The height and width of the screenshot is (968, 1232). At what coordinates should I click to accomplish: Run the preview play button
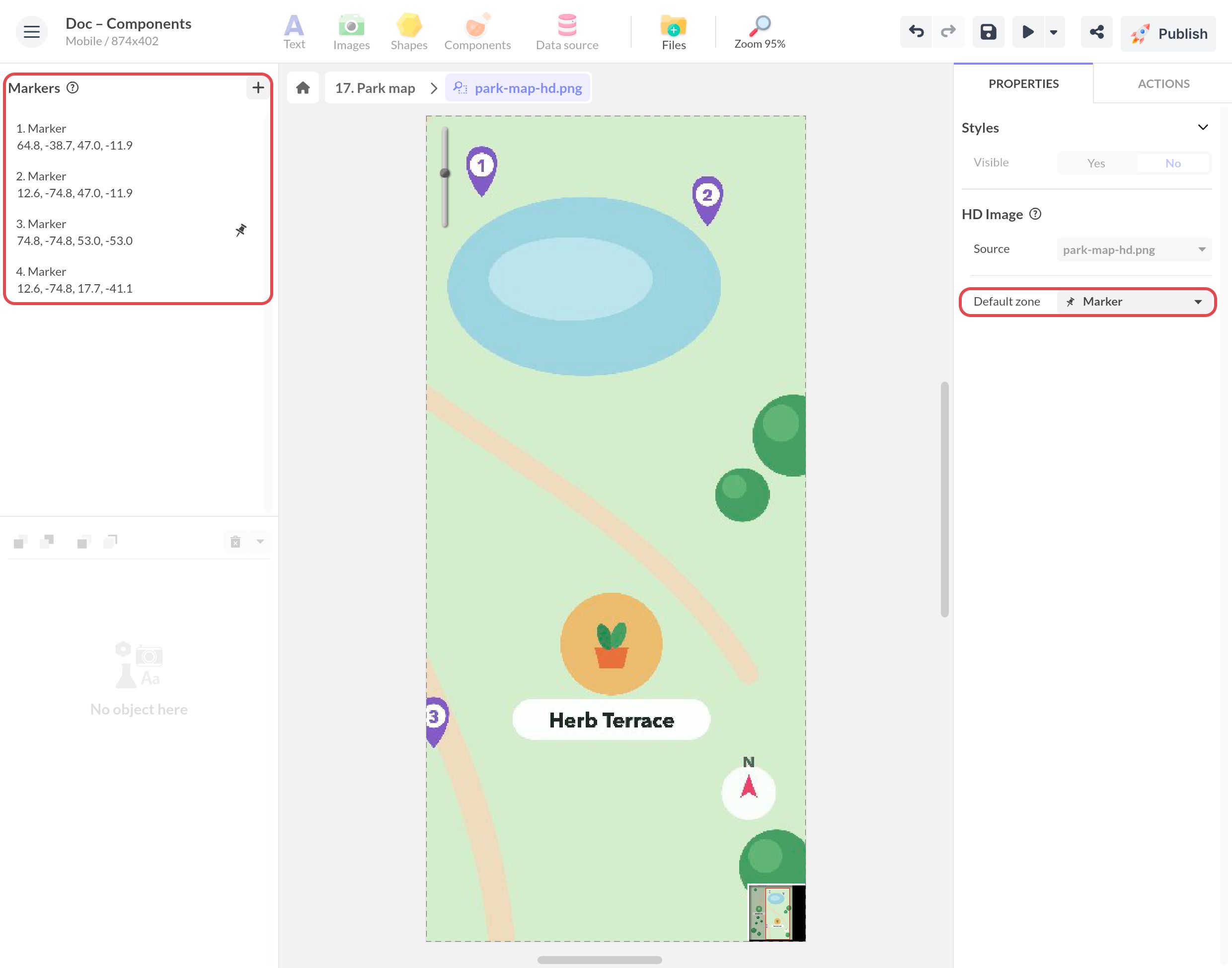[x=1027, y=32]
